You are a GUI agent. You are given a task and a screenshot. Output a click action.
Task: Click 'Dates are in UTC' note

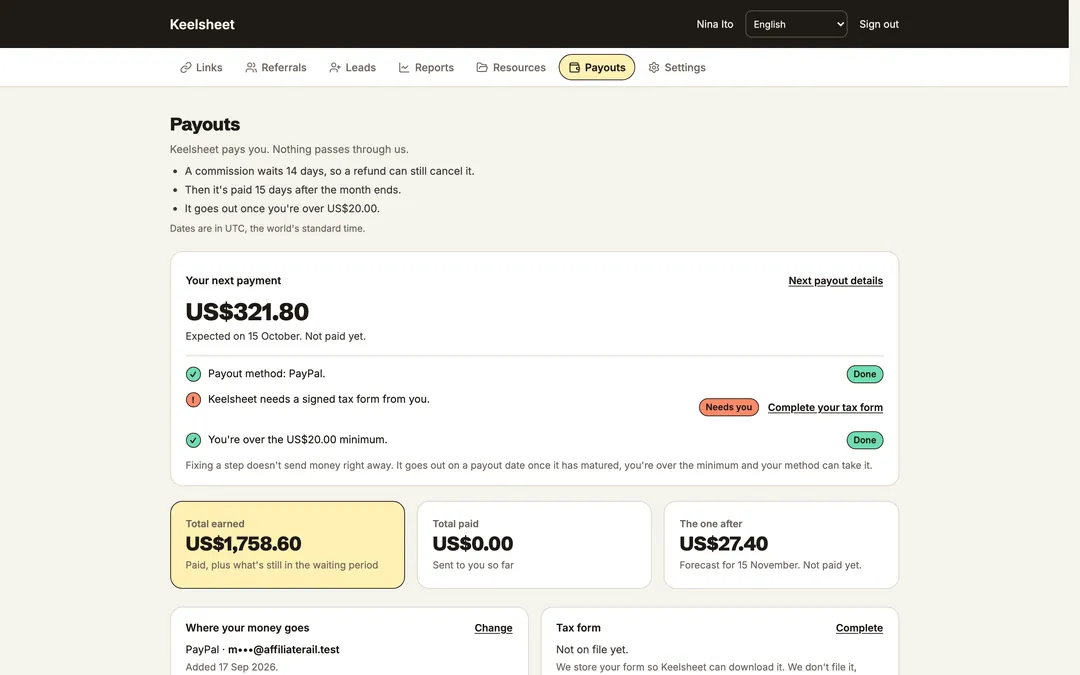(267, 228)
